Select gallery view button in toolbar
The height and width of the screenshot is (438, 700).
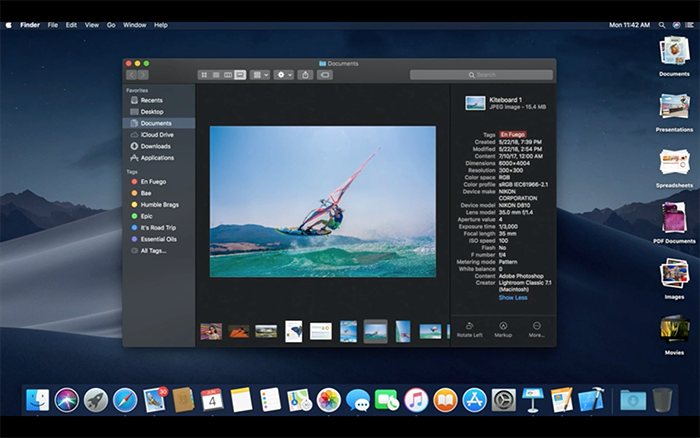240,75
